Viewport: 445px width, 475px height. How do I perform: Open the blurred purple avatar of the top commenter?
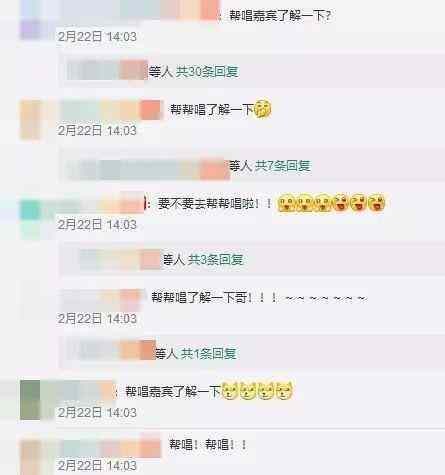(x=32, y=21)
